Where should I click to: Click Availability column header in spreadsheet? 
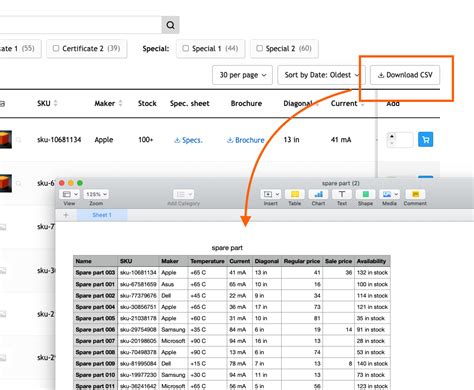(372, 261)
